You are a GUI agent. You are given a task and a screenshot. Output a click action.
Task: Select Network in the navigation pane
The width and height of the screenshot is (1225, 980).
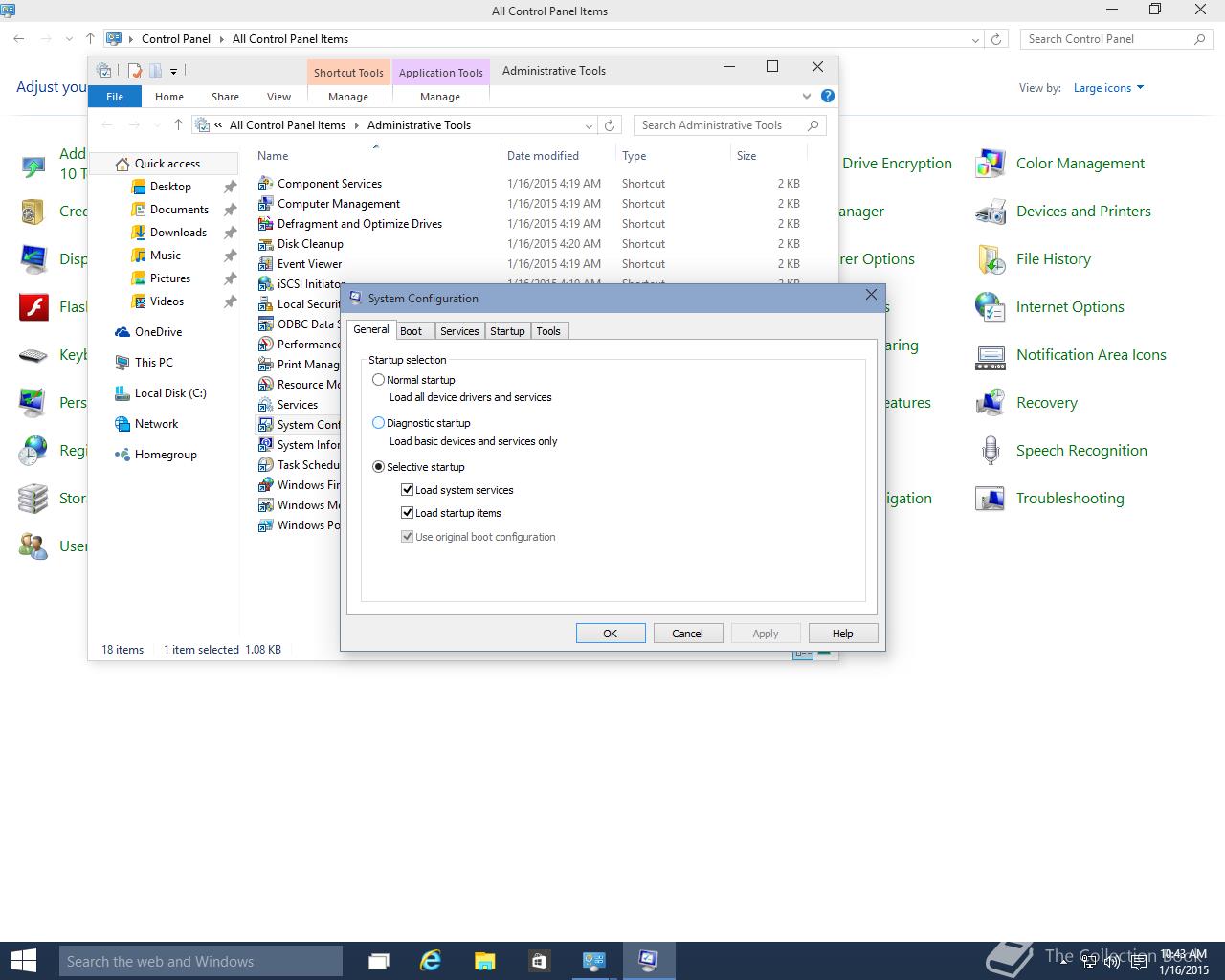[x=156, y=424]
